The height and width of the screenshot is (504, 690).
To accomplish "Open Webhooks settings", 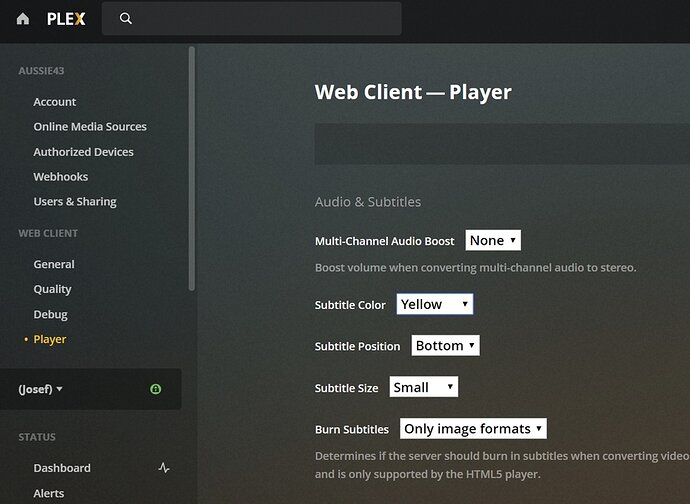I will (x=61, y=177).
